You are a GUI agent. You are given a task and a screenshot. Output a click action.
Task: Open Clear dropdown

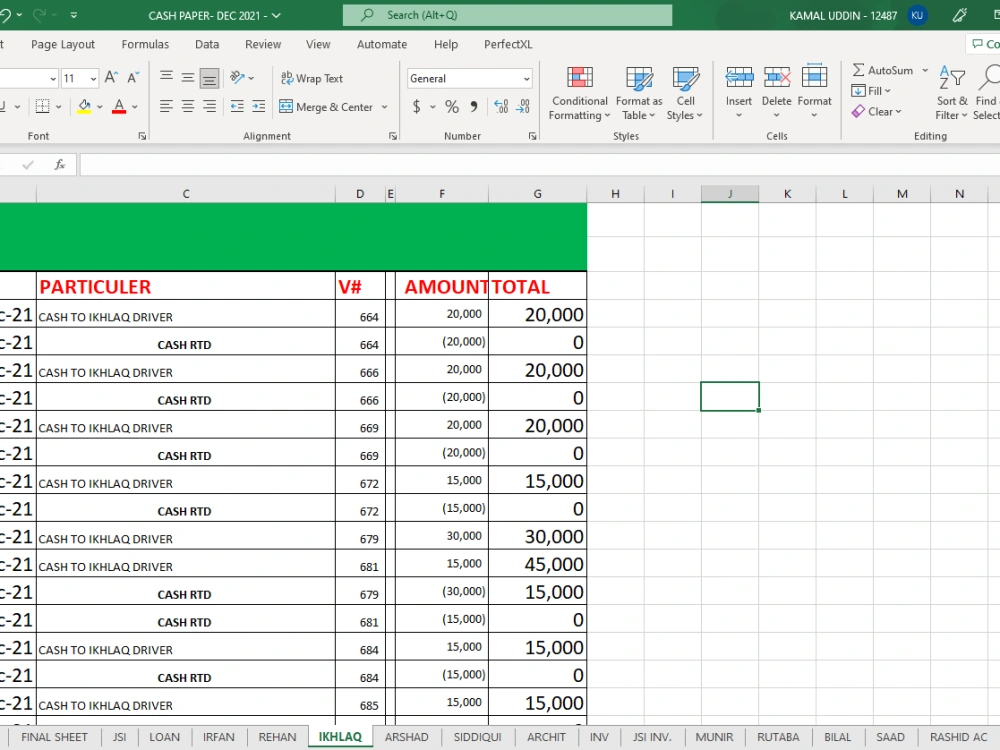pos(877,112)
